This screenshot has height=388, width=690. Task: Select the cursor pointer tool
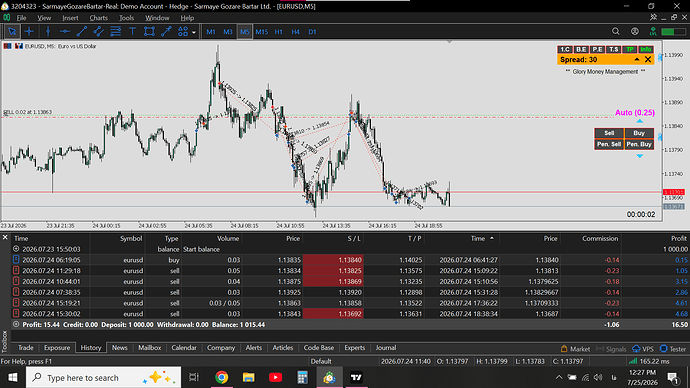click(x=12, y=32)
